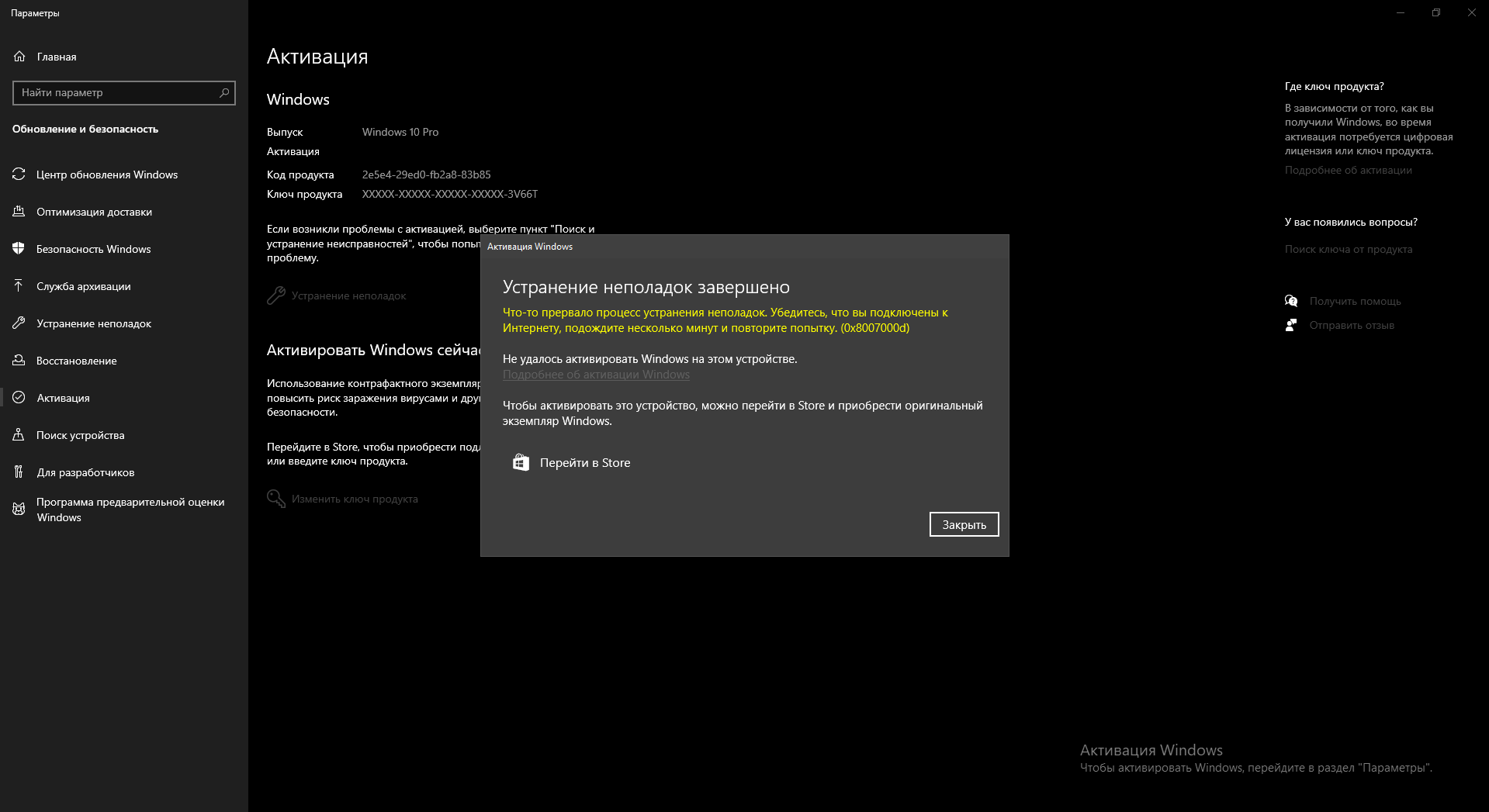Click the developers tools icon for Для разработчиков
The image size is (1489, 812).
[x=19, y=472]
